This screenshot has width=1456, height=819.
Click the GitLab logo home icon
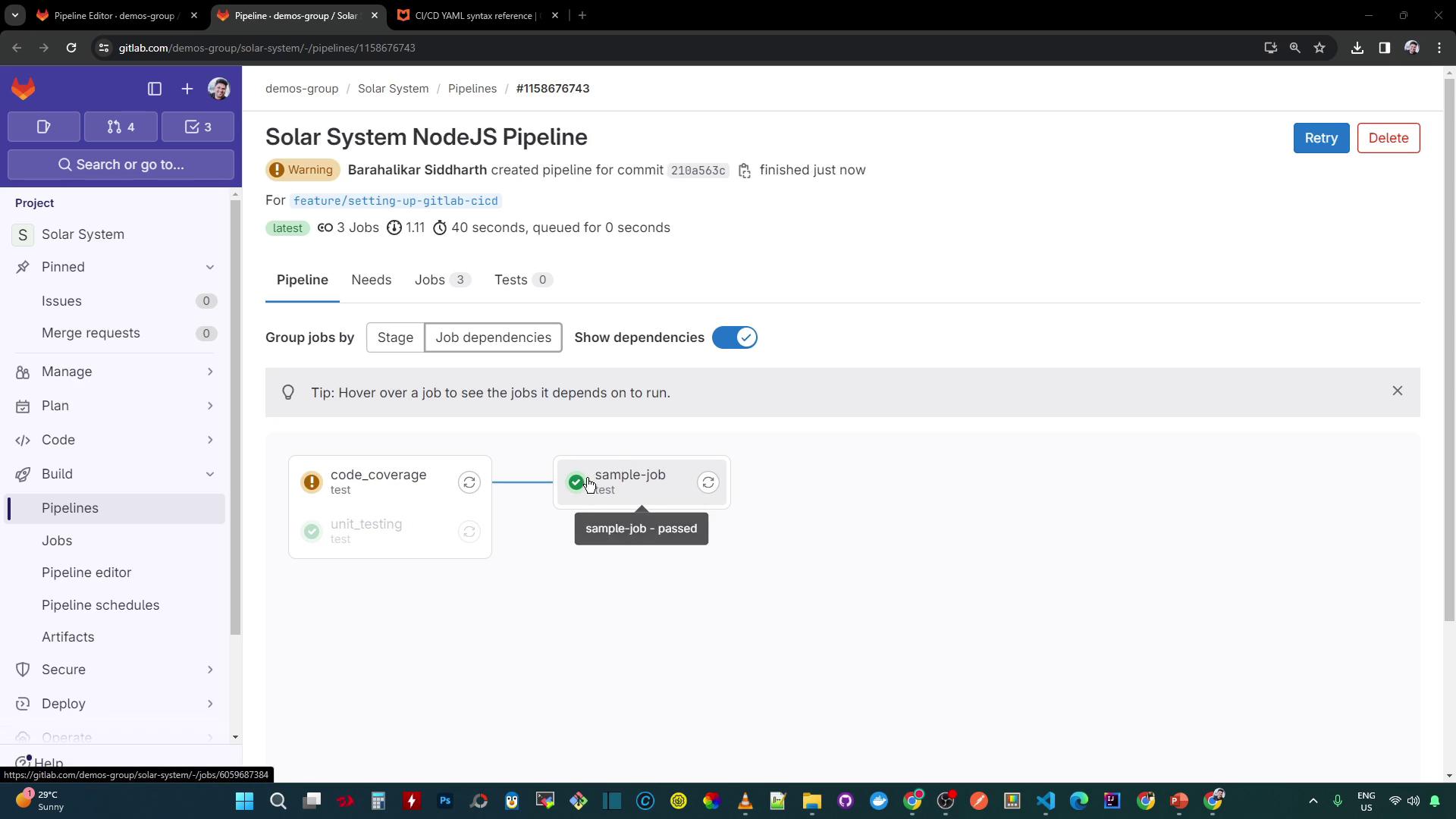(24, 89)
